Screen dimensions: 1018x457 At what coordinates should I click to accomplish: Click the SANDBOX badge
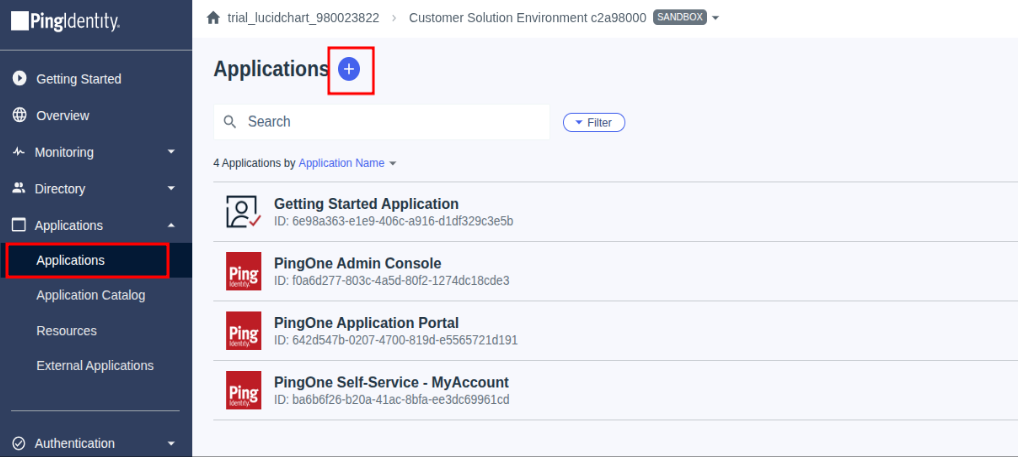click(679, 18)
